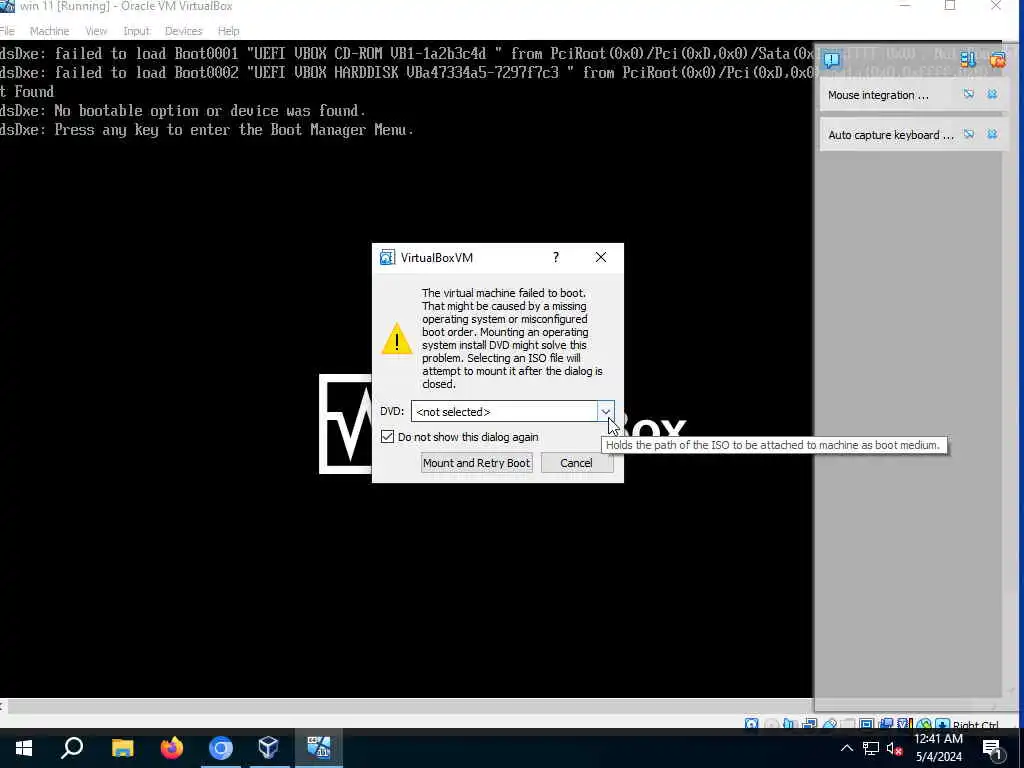Click the 'No bootable option or device was found' line
This screenshot has width=1024, height=768.
[x=183, y=111]
